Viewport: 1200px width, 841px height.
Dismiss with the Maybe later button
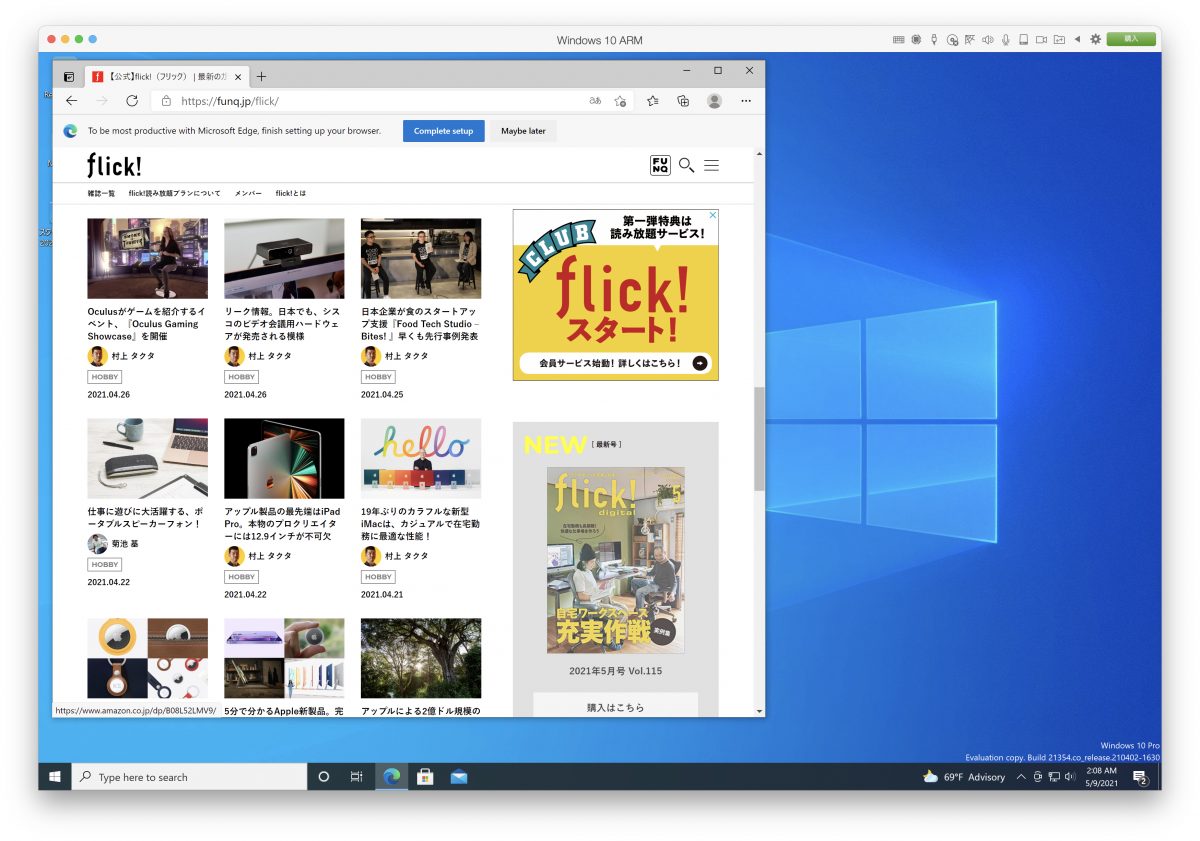523,131
